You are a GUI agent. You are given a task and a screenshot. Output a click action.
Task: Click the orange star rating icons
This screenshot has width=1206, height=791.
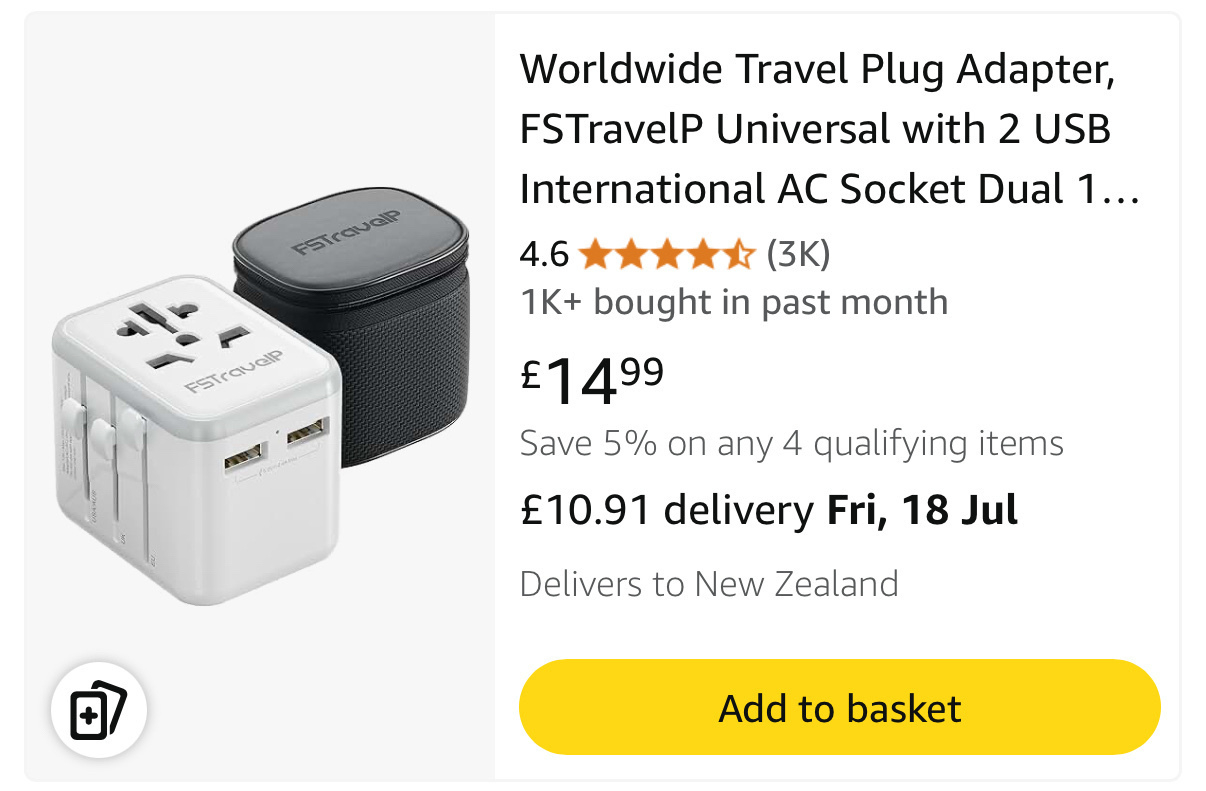(x=666, y=255)
